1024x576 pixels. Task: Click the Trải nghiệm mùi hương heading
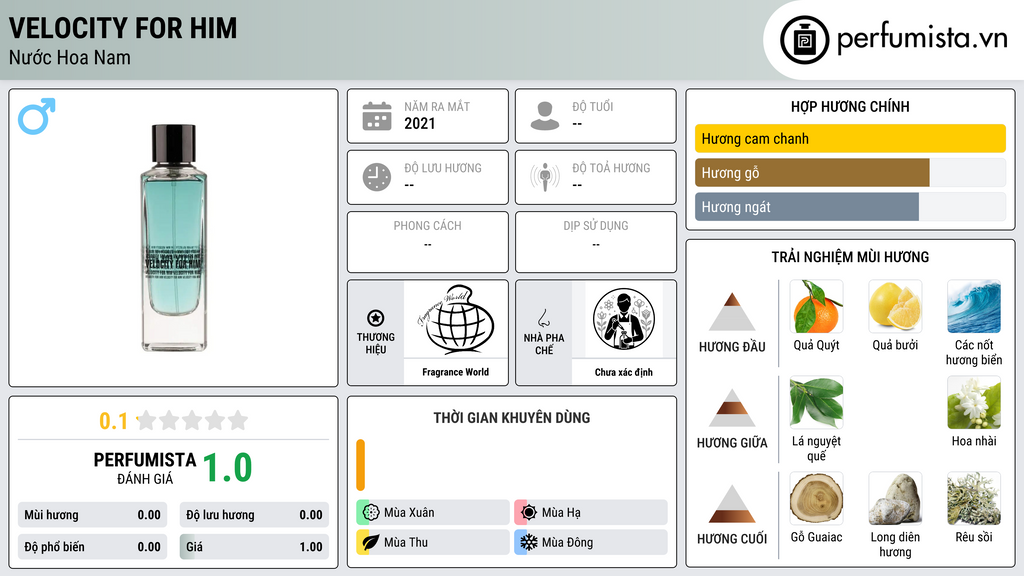(850, 257)
